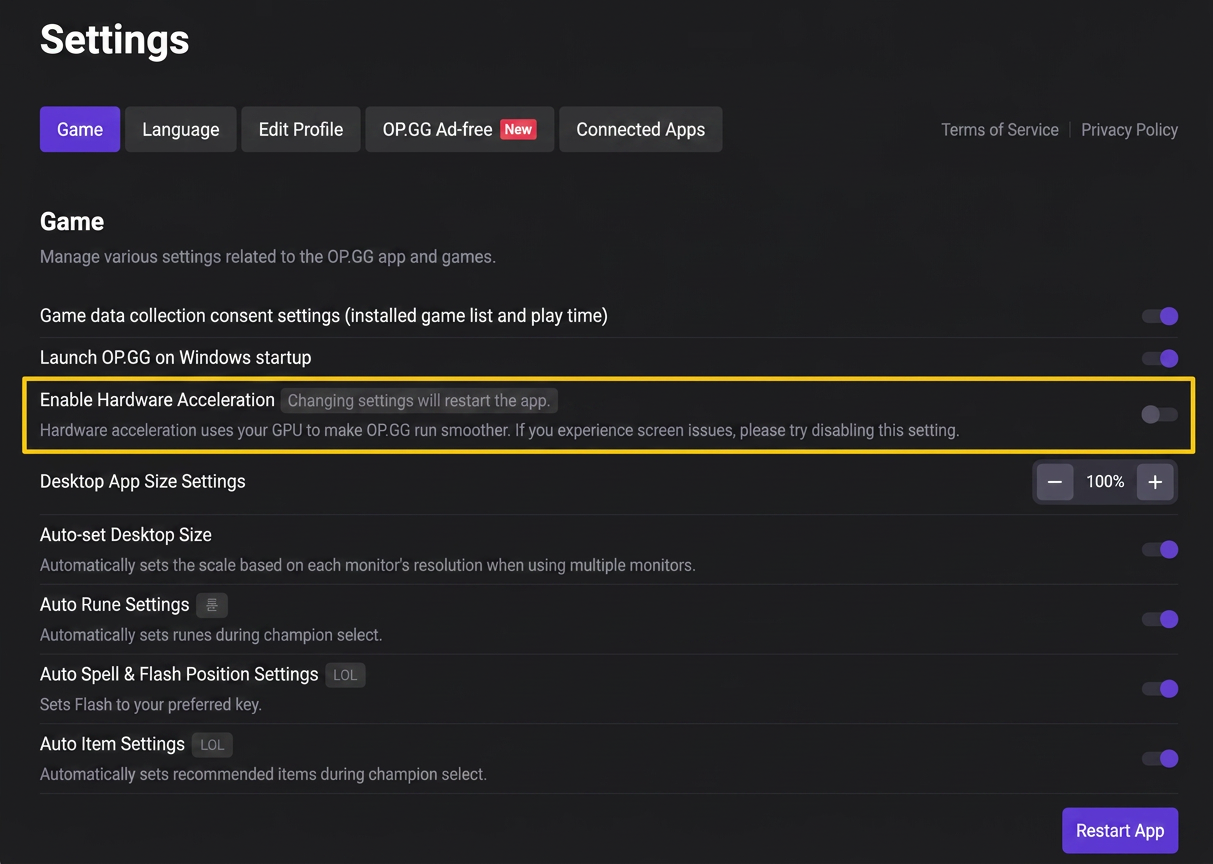Toggle game data collection consent switch

click(x=1160, y=316)
